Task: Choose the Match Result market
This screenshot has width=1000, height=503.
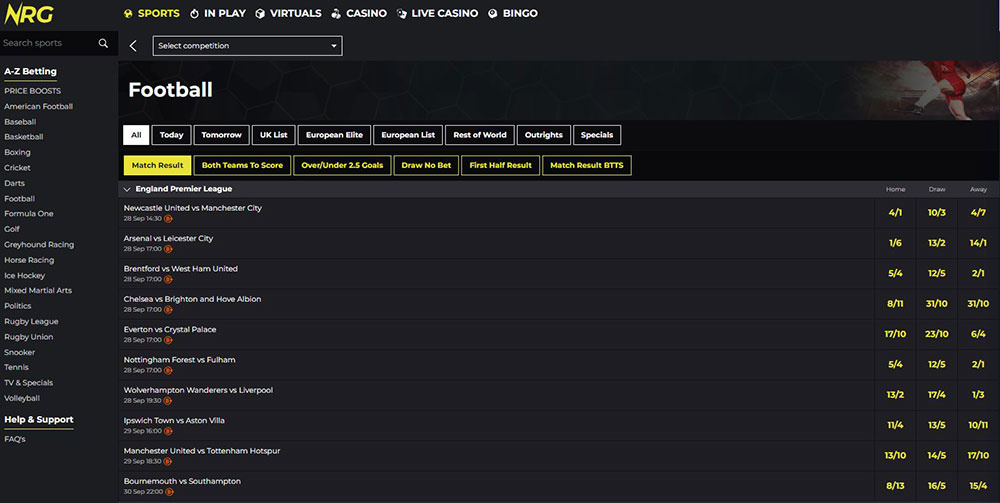Action: point(158,165)
